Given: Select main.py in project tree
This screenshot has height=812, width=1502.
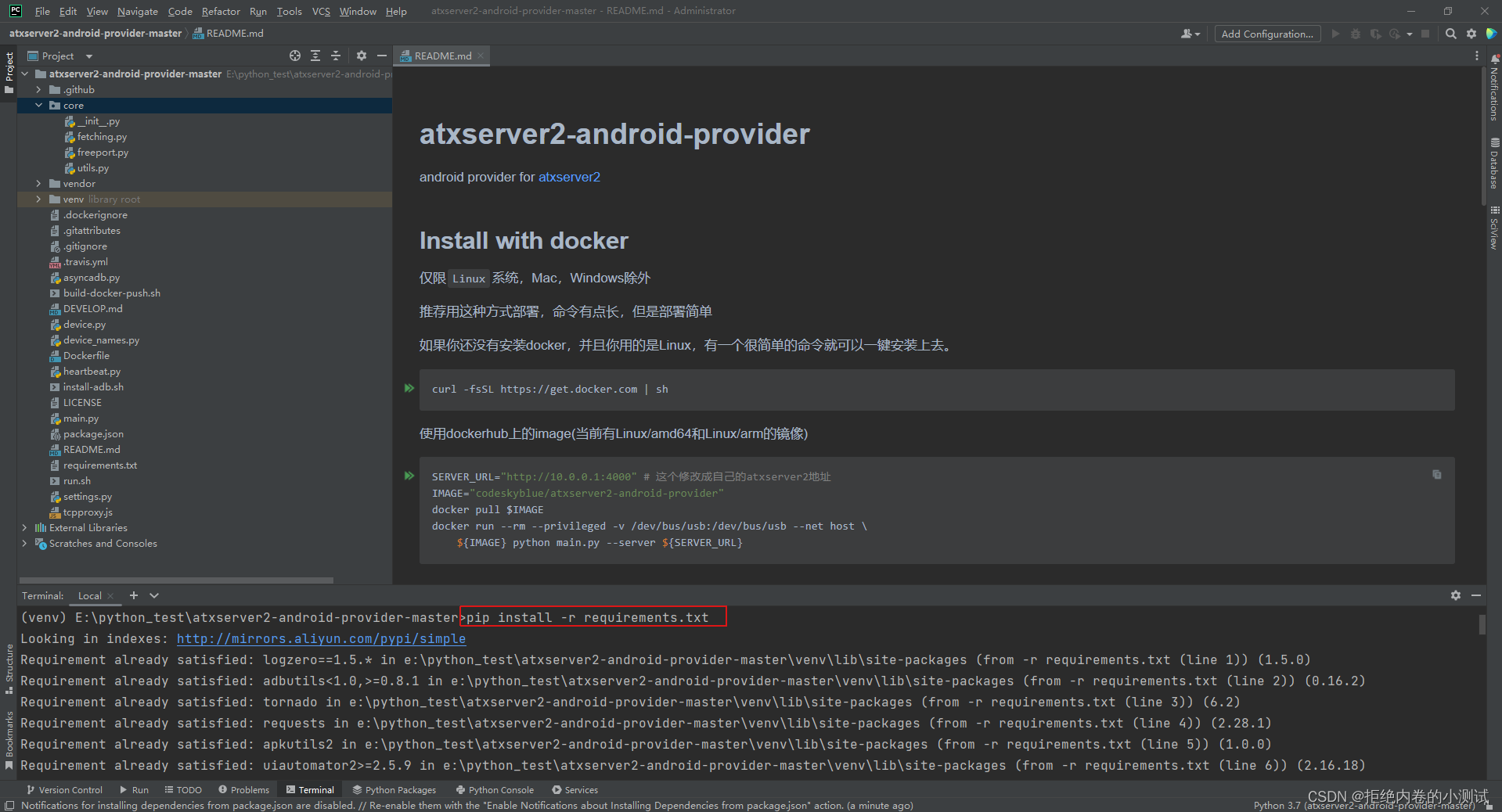Looking at the screenshot, I should tap(81, 418).
